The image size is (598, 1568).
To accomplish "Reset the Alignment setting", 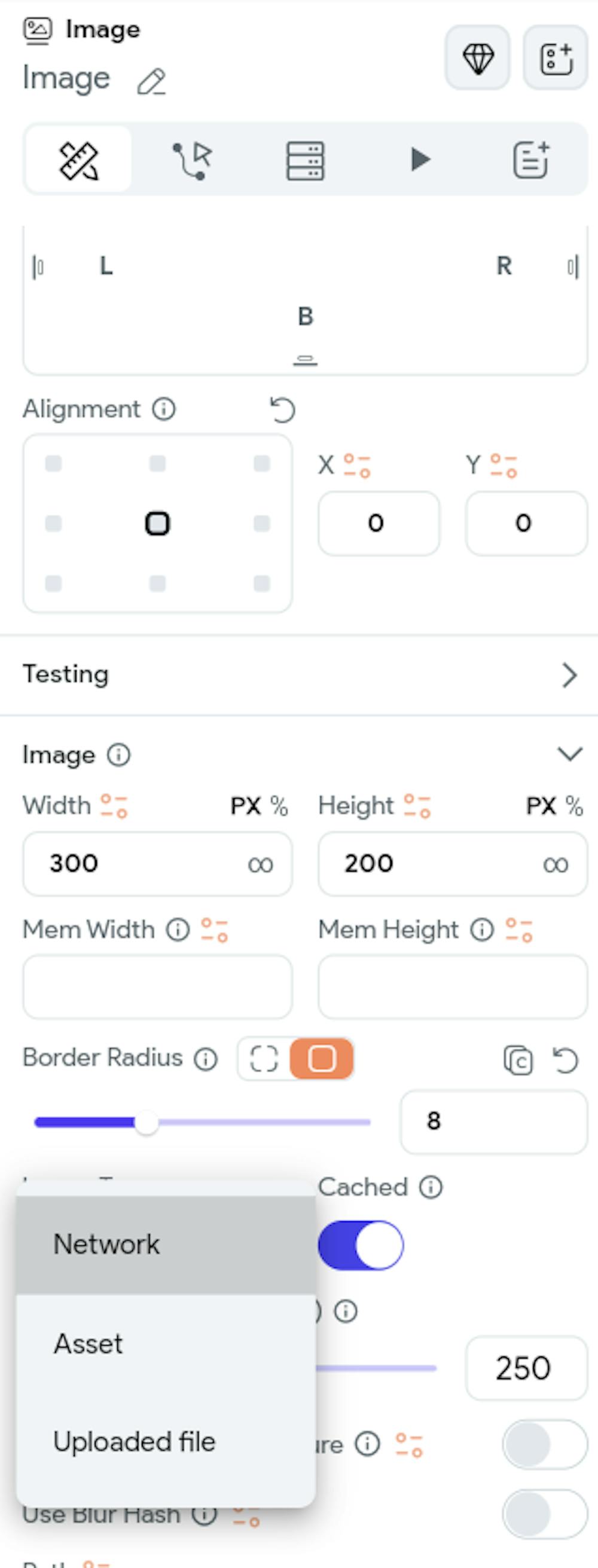I will click(x=283, y=409).
